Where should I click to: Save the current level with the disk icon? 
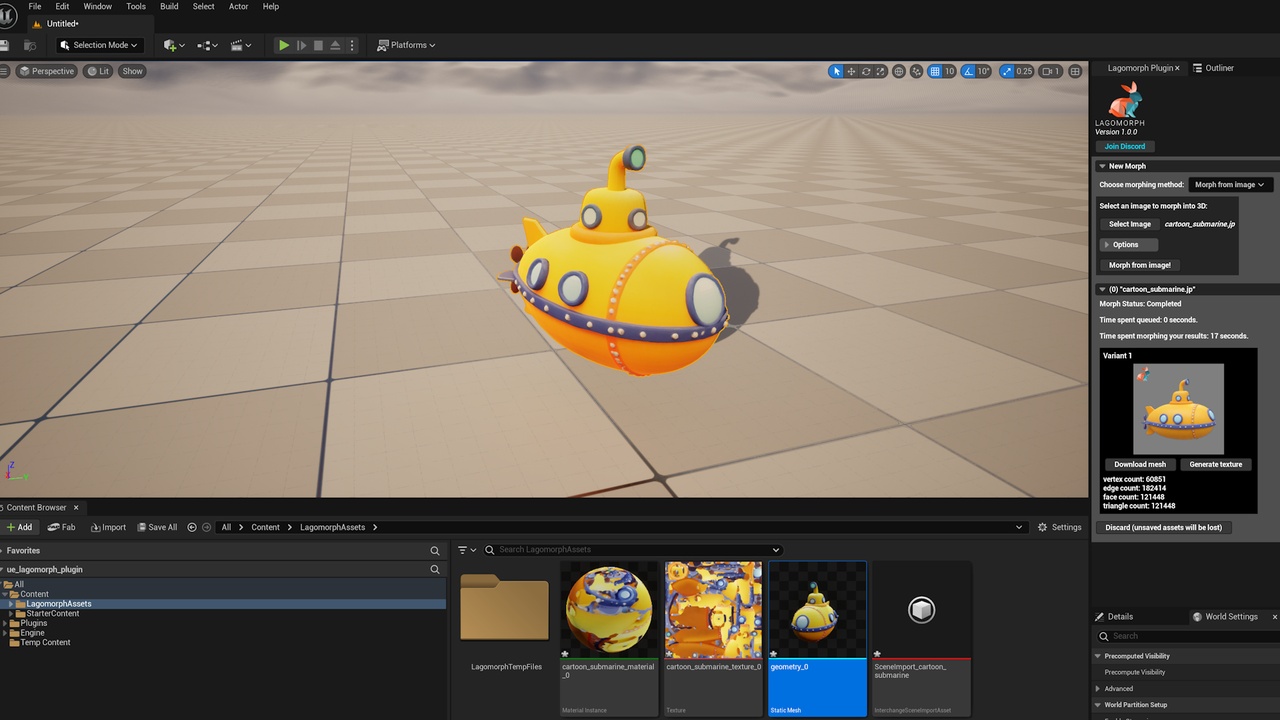click(4, 45)
